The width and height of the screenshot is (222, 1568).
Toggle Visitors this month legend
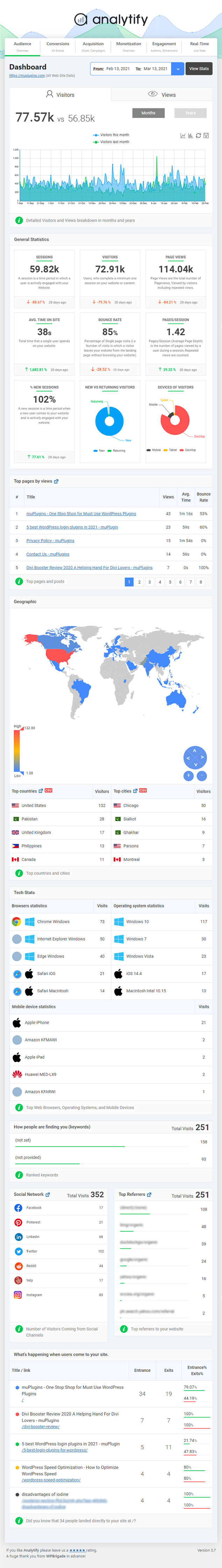tap(111, 135)
